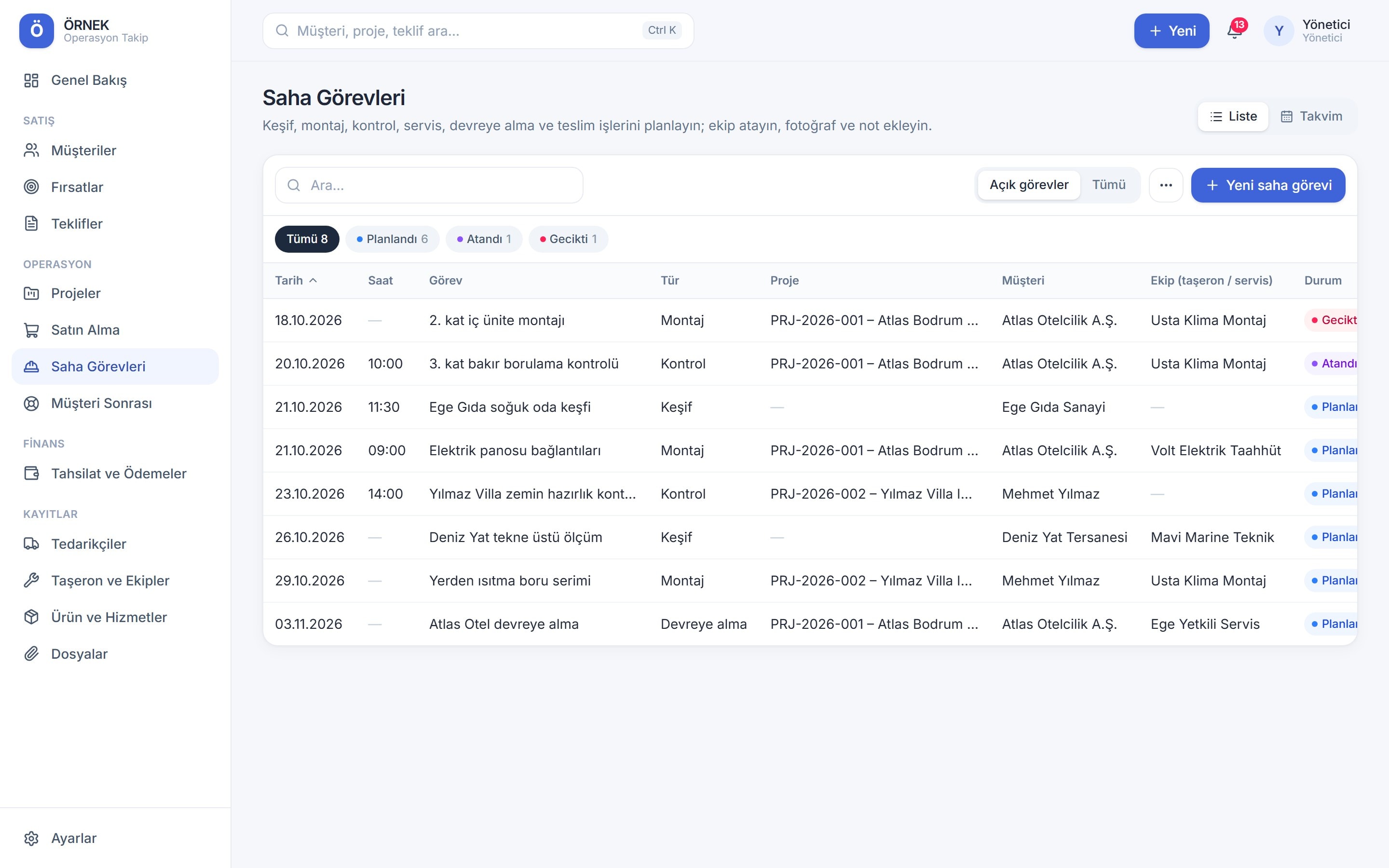Show only Açık görevler
Image resolution: width=1389 pixels, height=868 pixels.
[1029, 185]
